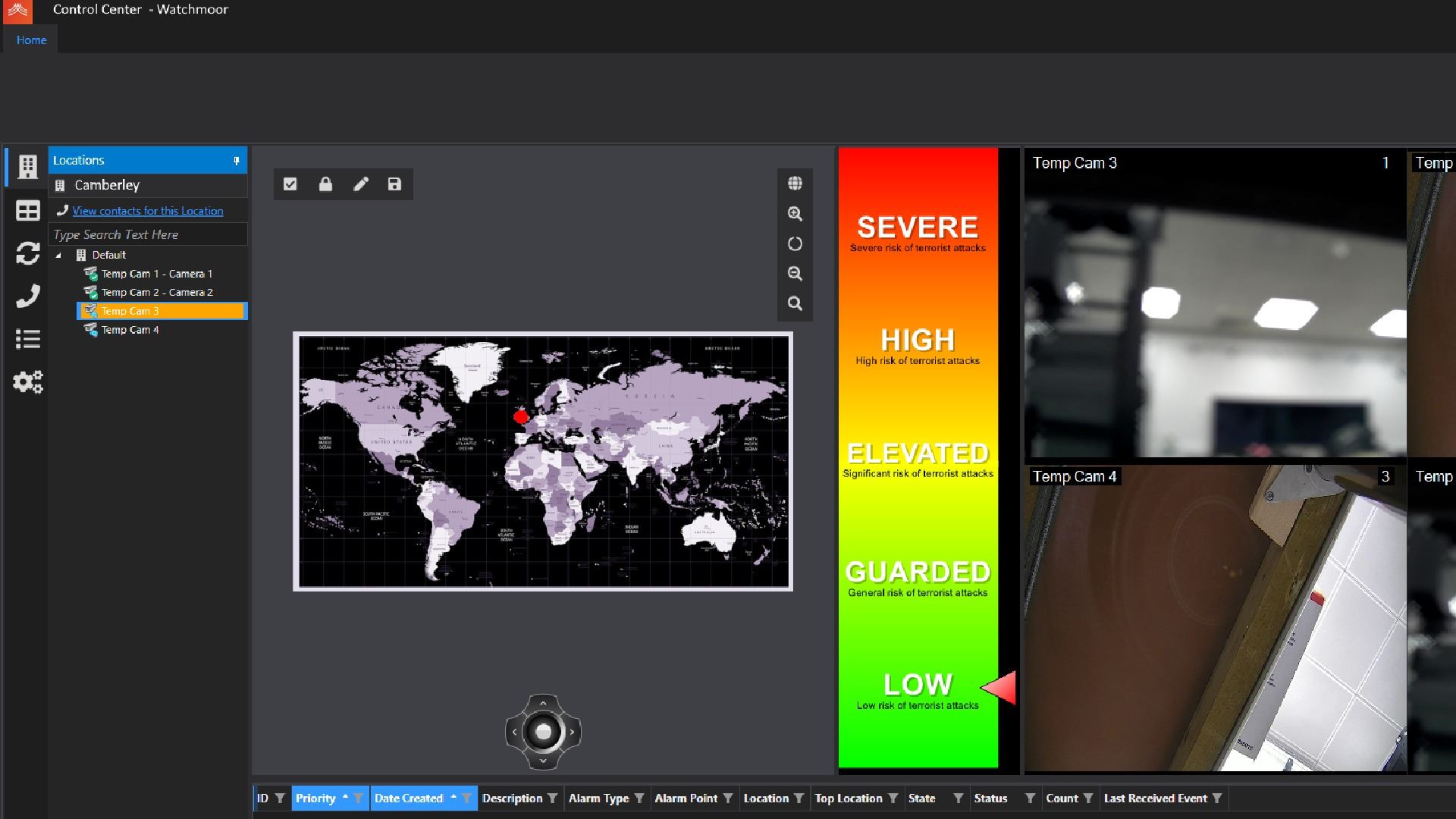The image size is (1456, 819).
Task: Focus the Type Search Text Here field
Action: coord(148,235)
